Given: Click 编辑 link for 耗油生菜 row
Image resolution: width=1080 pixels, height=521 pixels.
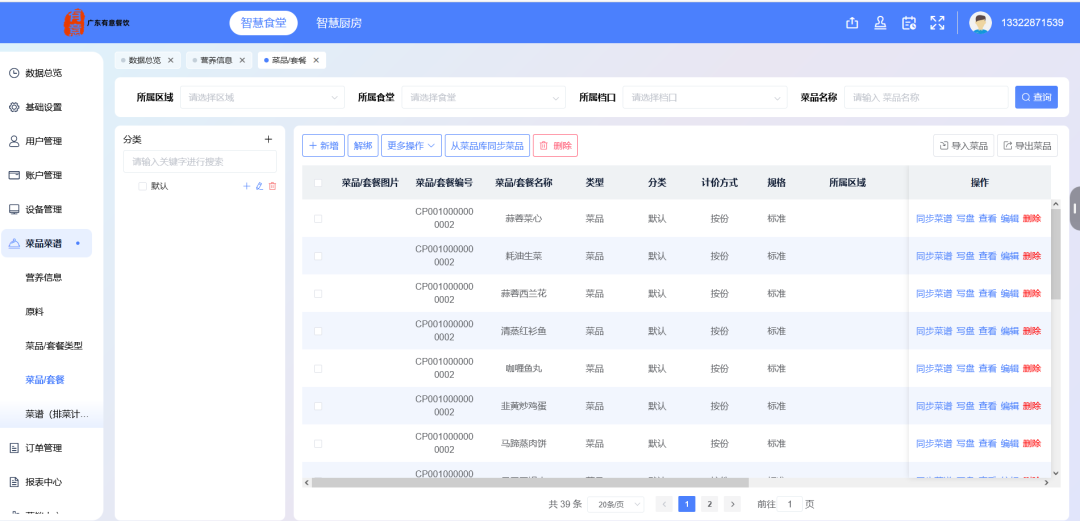Looking at the screenshot, I should 1009,256.
